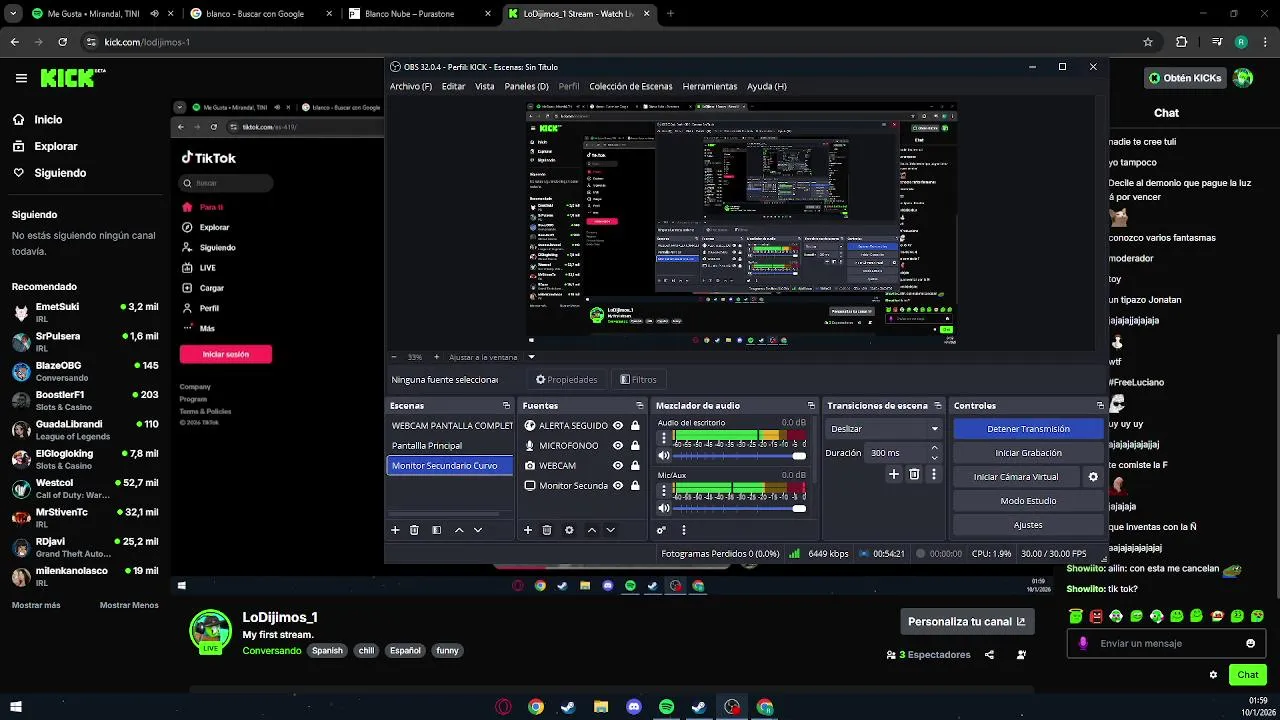Open Audio del escritorio three-dot options

[664, 438]
